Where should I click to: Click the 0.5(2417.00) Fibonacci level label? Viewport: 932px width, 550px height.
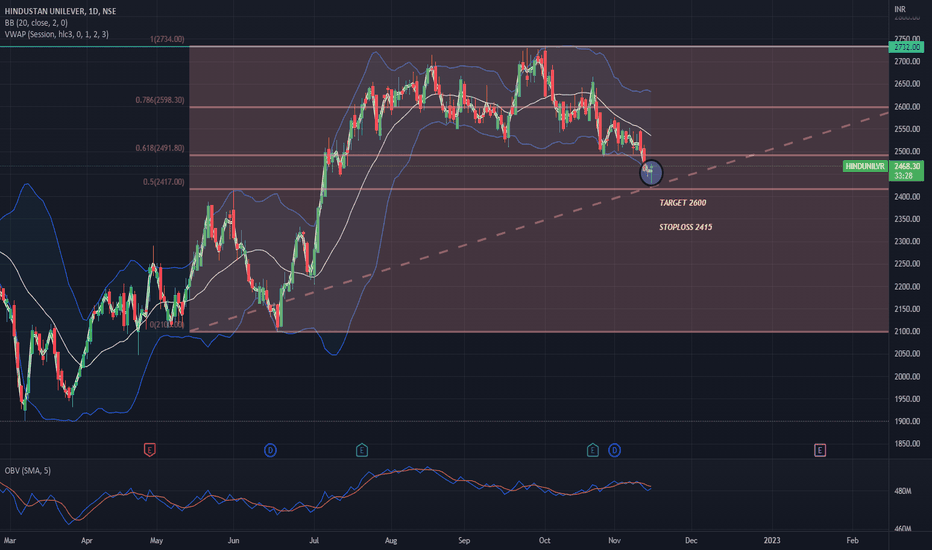click(x=163, y=182)
